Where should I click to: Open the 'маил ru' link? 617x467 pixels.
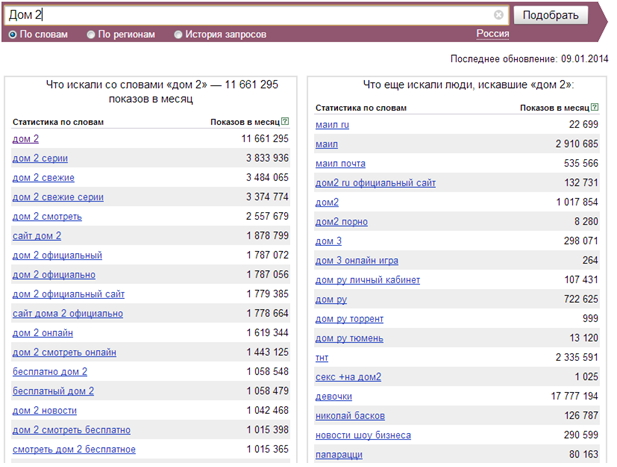pos(332,125)
